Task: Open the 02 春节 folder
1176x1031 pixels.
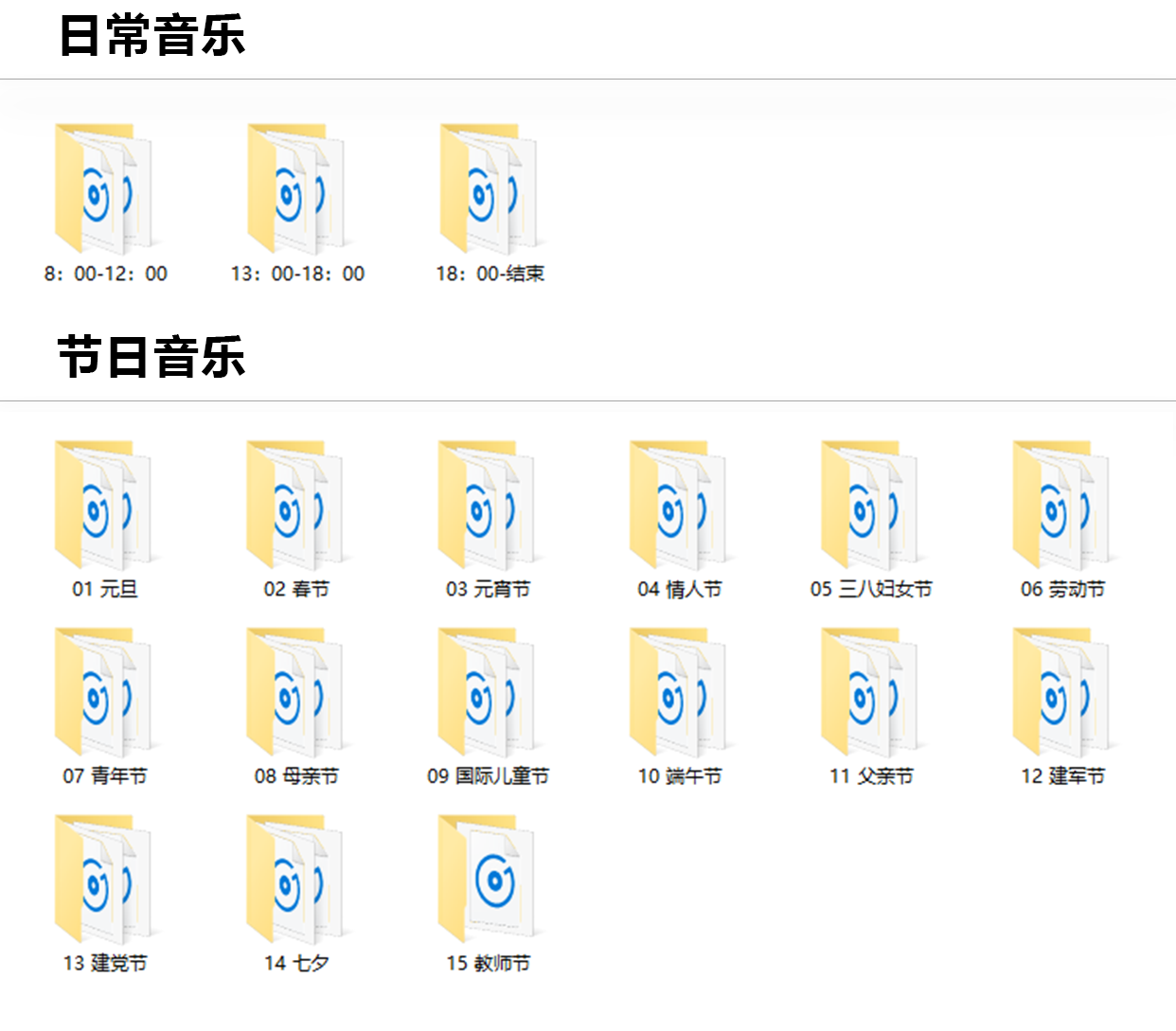Action: point(296,506)
